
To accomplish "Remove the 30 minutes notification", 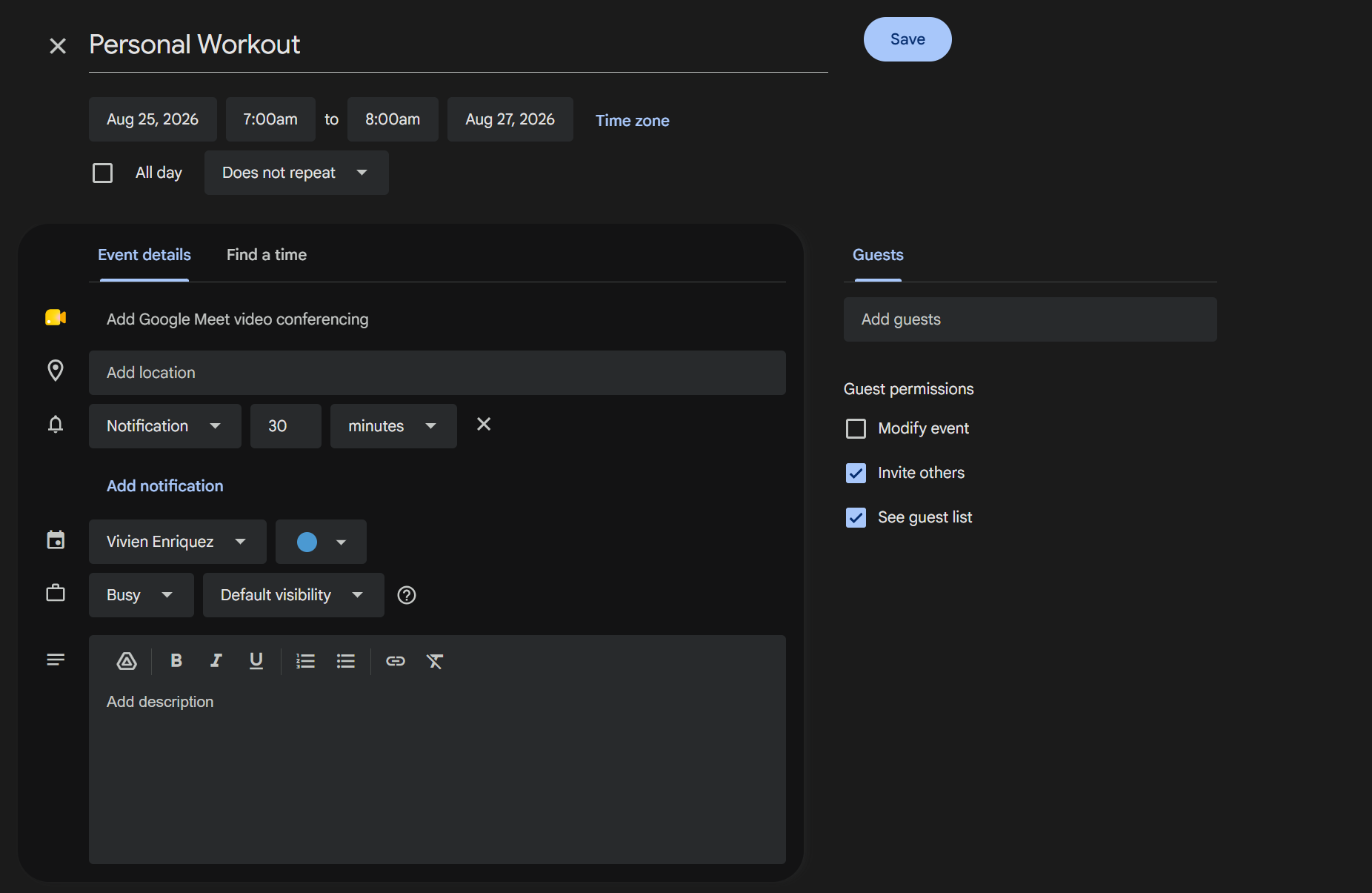I will tap(484, 424).
